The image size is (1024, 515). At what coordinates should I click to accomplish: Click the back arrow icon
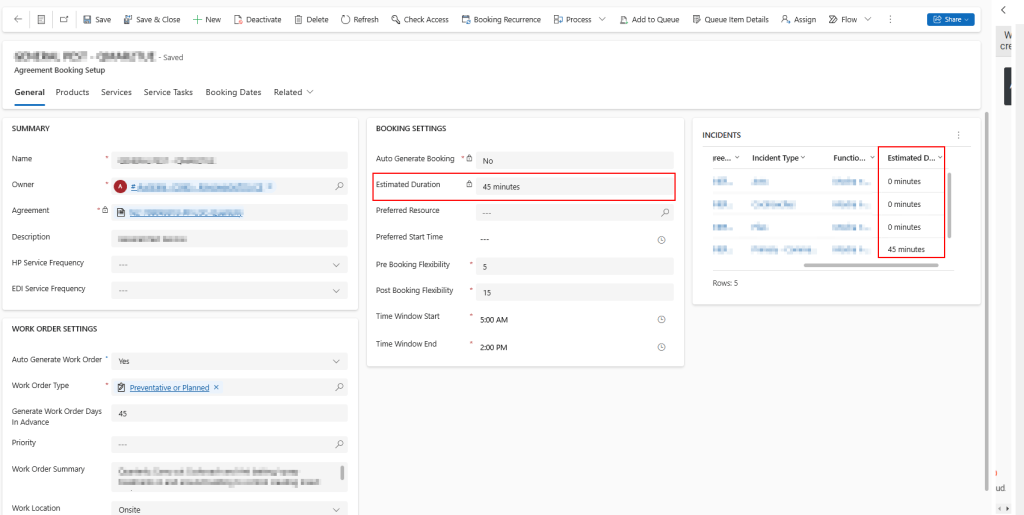click(18, 19)
